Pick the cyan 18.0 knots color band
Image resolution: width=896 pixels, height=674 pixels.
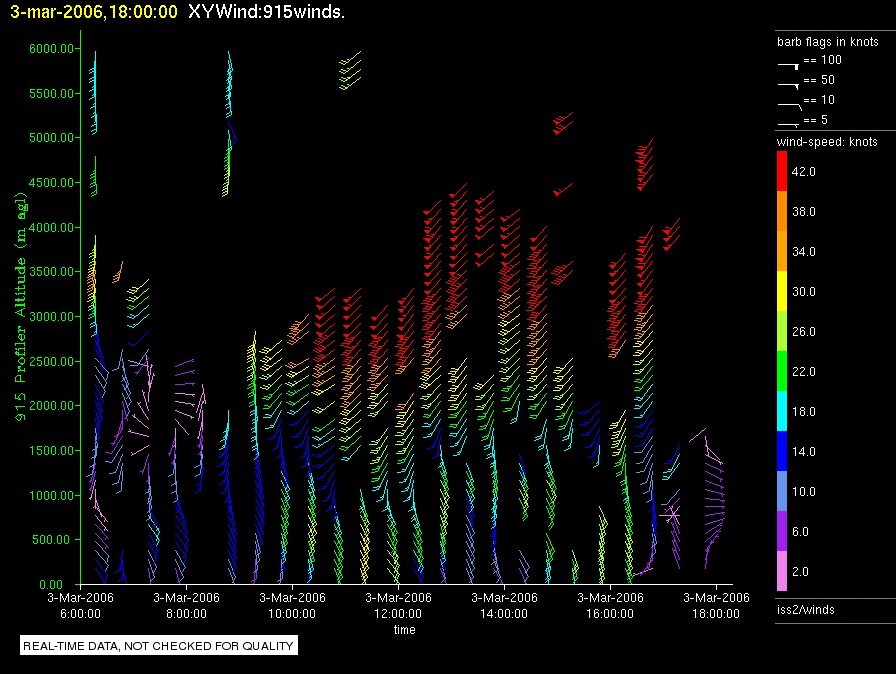(x=783, y=412)
